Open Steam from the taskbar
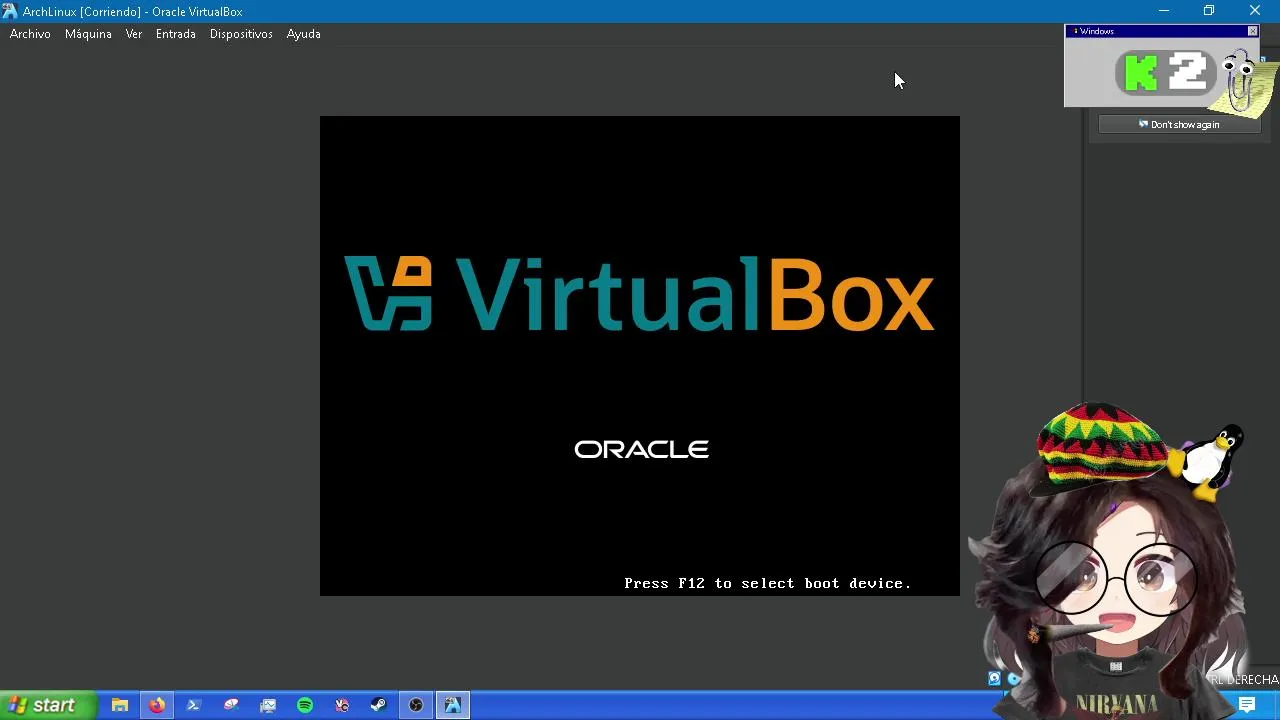 click(379, 705)
